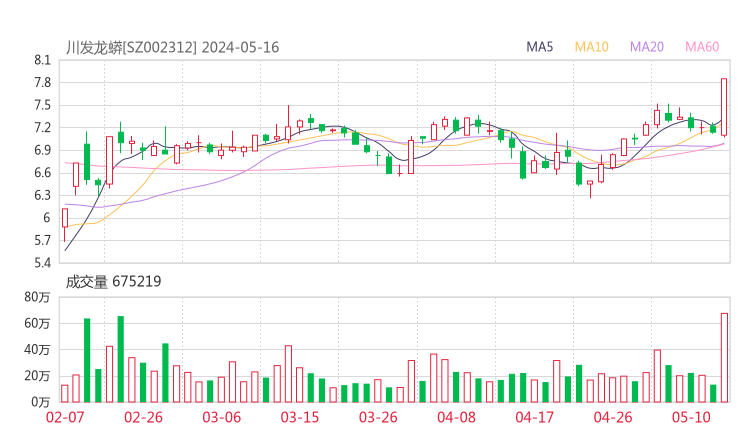Click the 6.6 price axis label
The width and height of the screenshot is (740, 440).
(x=42, y=173)
